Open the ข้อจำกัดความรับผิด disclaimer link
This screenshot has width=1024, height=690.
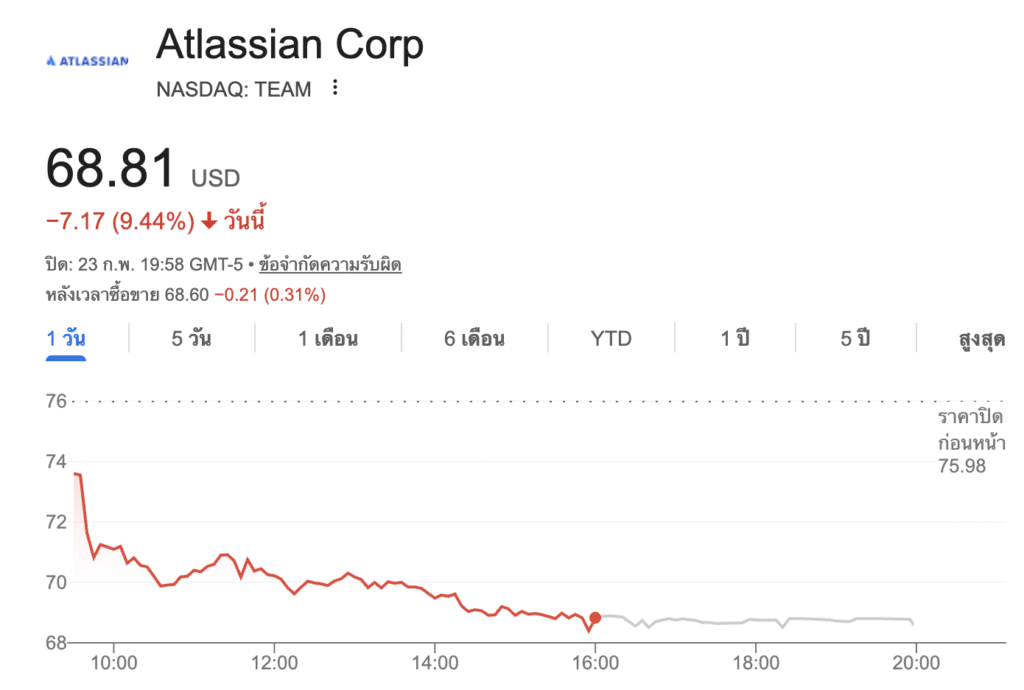coord(330,266)
